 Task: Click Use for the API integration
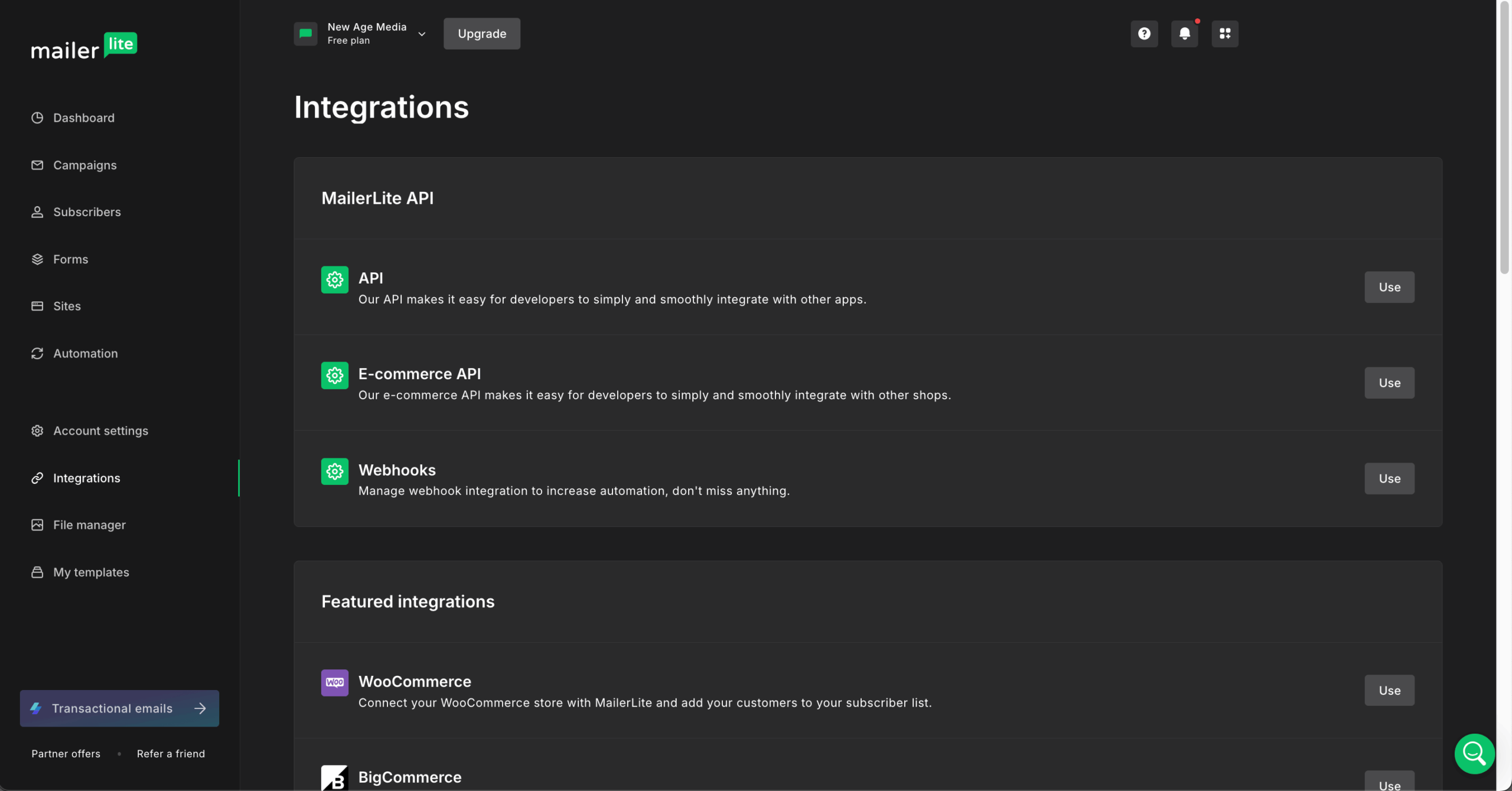tap(1389, 287)
